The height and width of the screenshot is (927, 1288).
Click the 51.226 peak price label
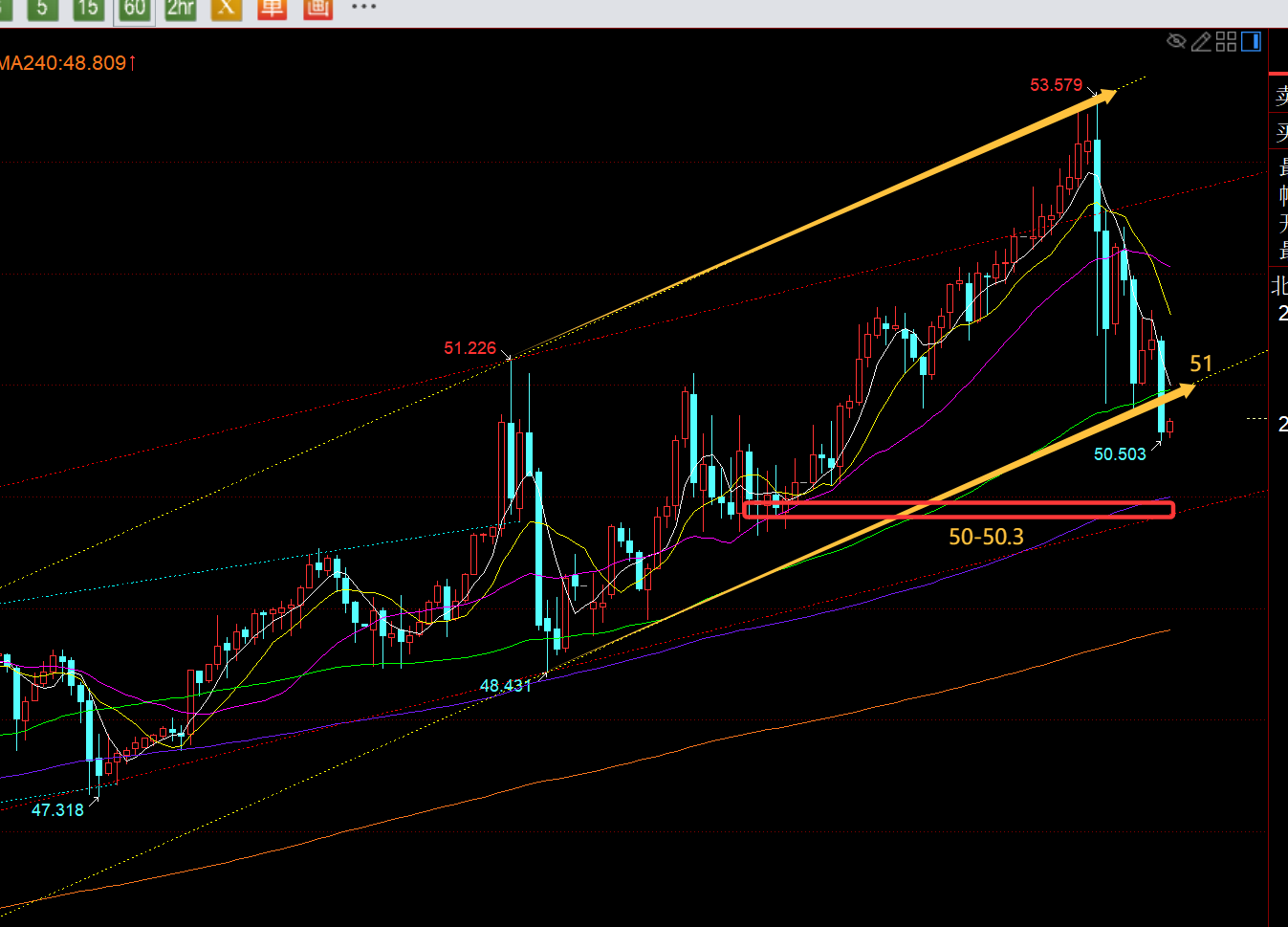pos(469,348)
